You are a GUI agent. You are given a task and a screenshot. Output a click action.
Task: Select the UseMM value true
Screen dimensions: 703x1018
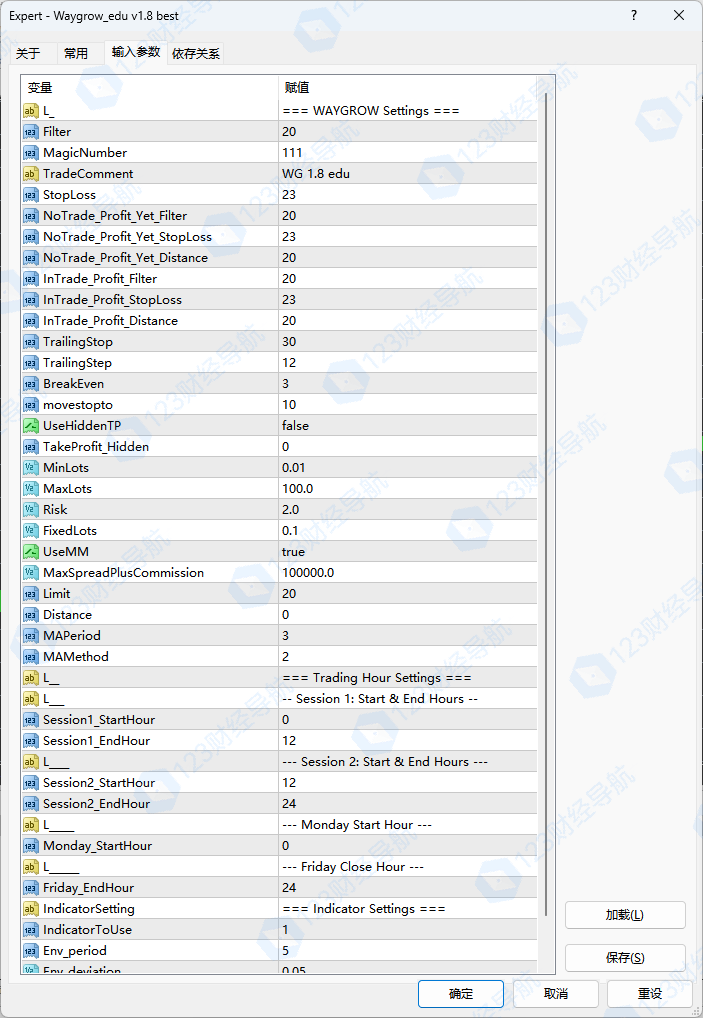[408, 552]
